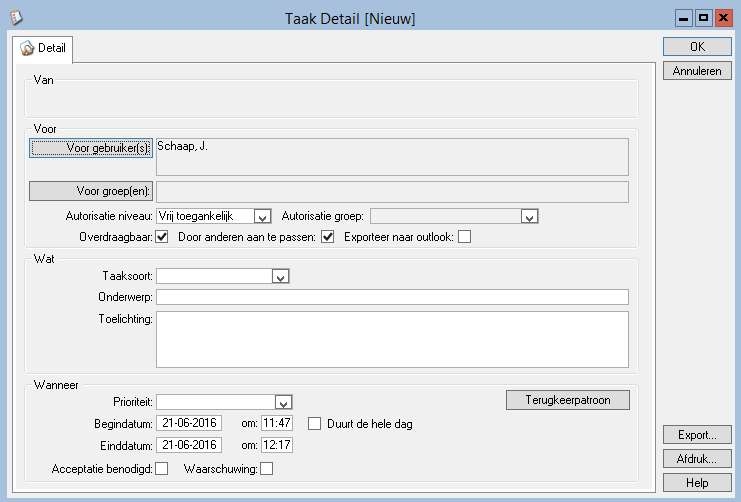This screenshot has width=741, height=502.
Task: Switch to the Detail tab
Action: point(43,48)
